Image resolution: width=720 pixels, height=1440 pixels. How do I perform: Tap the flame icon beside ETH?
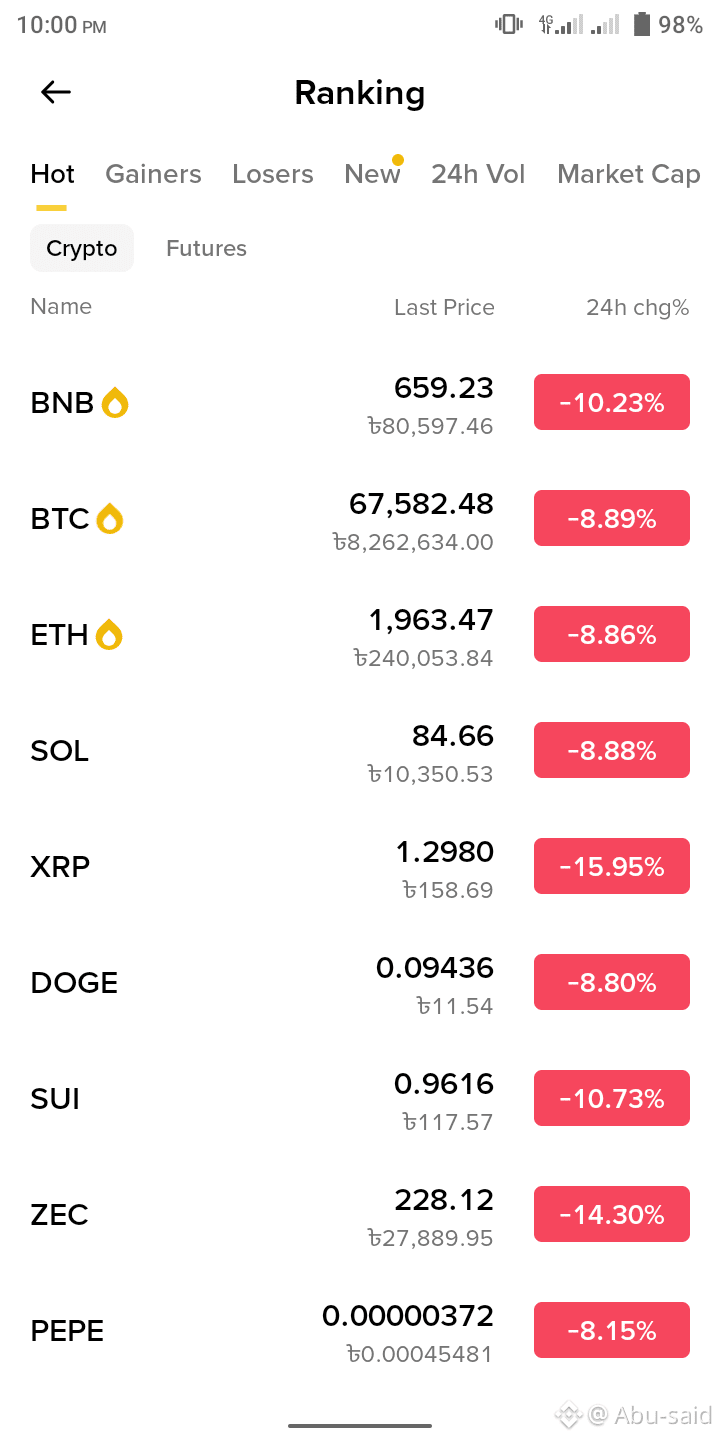109,635
